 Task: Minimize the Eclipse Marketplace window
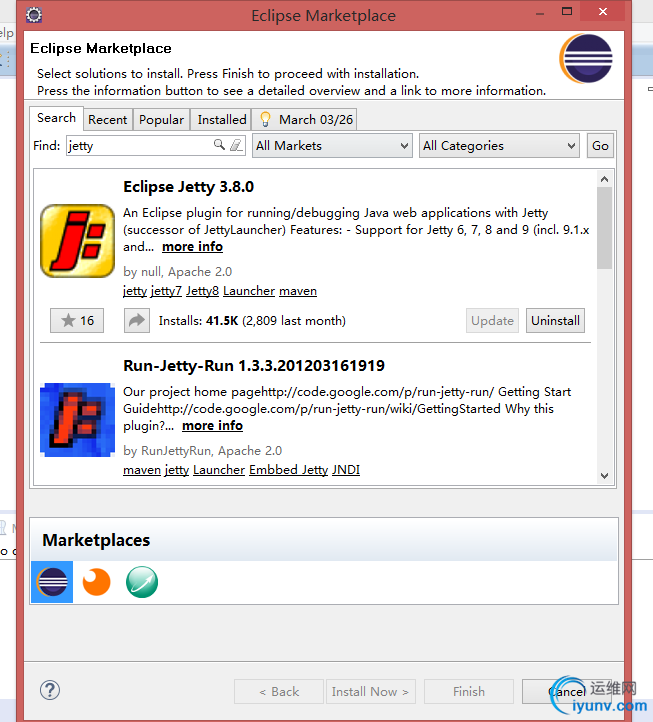(x=540, y=14)
